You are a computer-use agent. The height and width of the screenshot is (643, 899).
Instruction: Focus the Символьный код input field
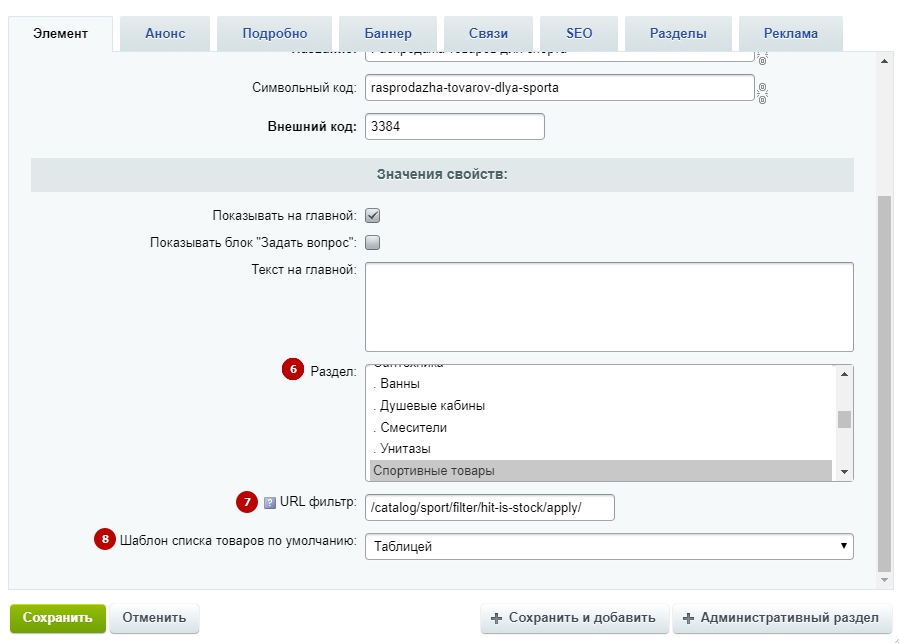(560, 88)
